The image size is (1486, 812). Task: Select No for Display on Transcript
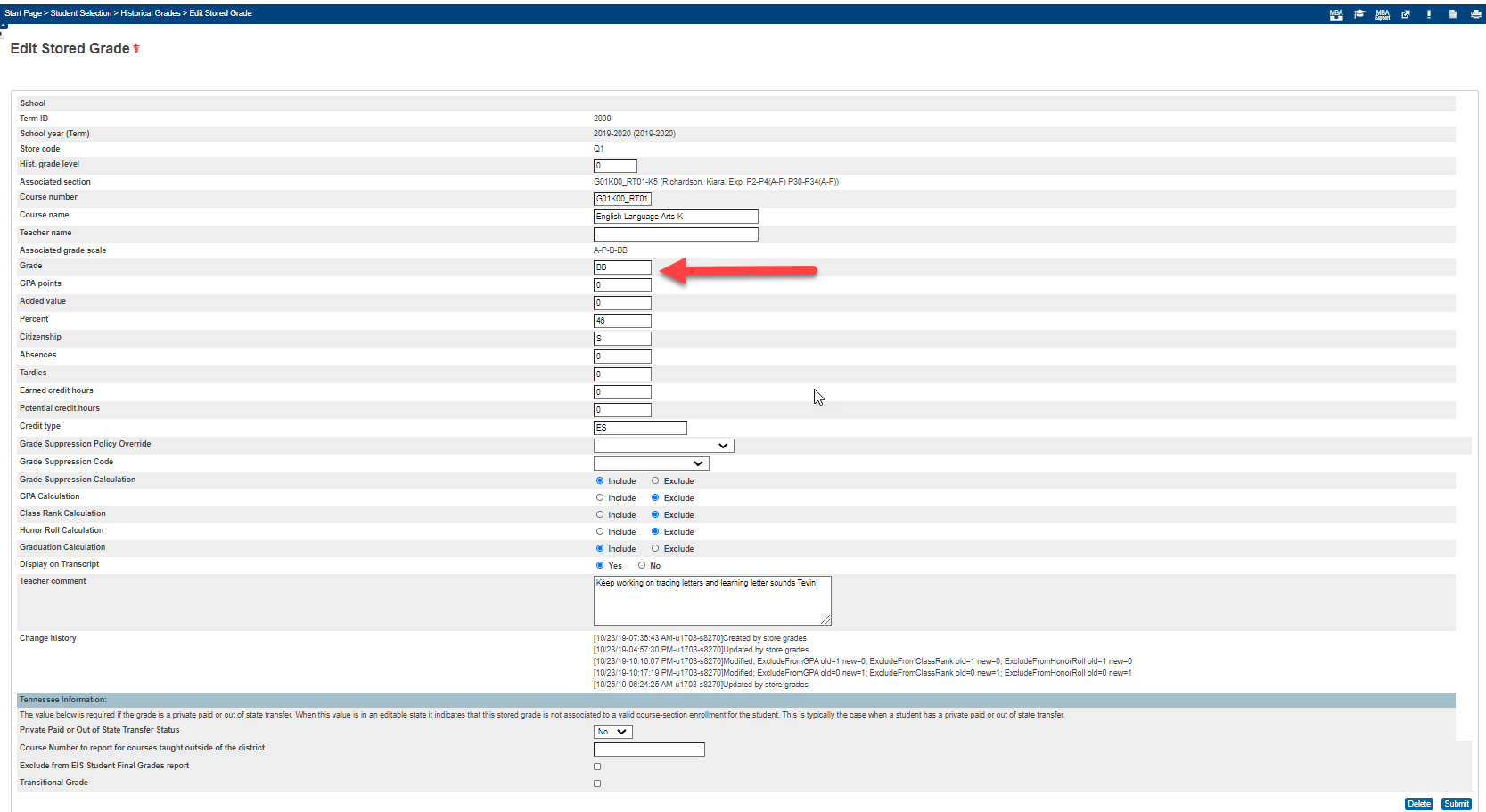coord(642,565)
